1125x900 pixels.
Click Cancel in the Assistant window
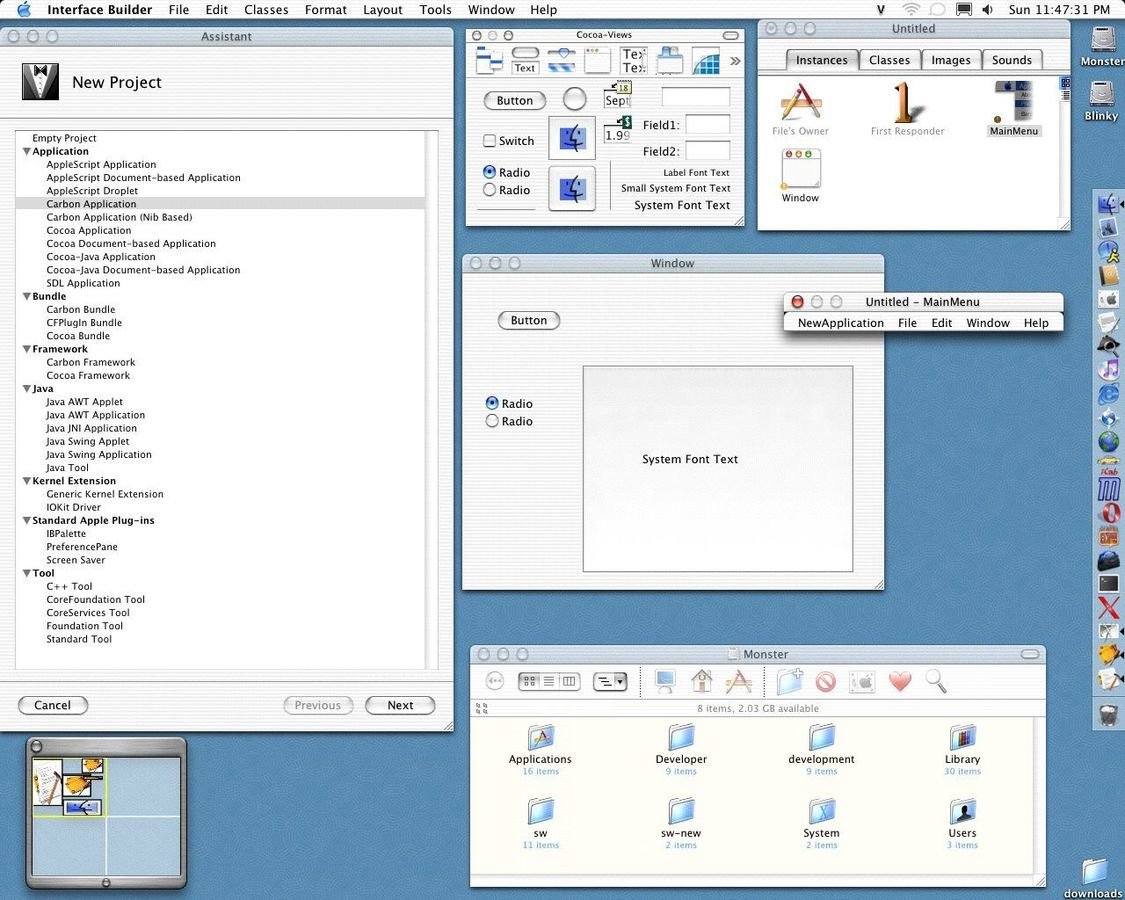52,706
